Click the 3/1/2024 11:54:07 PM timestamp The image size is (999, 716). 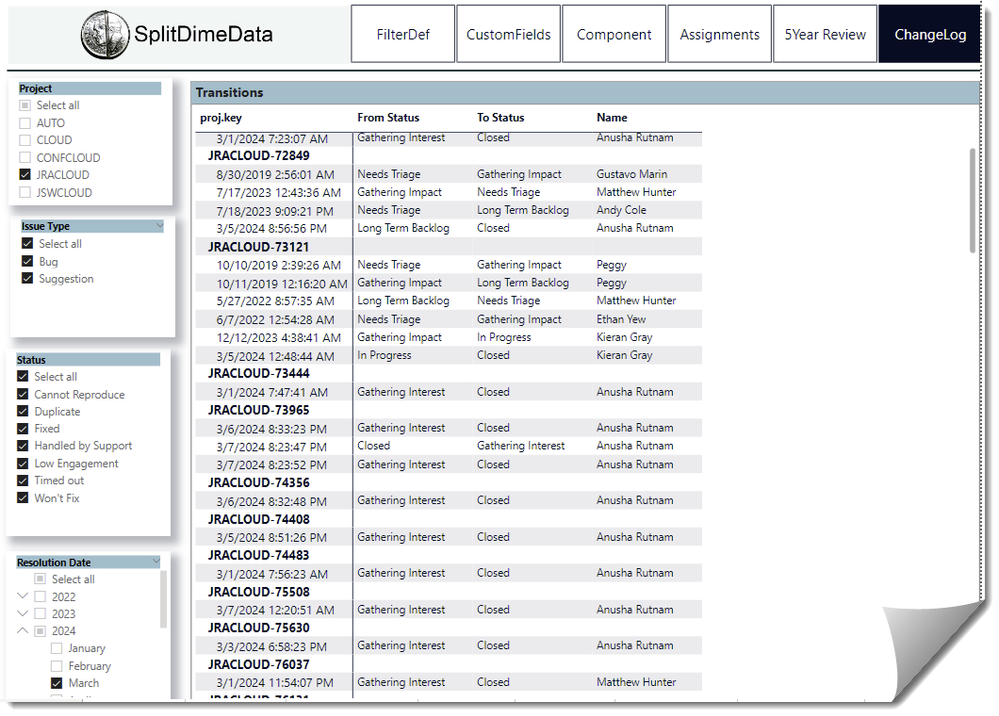275,683
